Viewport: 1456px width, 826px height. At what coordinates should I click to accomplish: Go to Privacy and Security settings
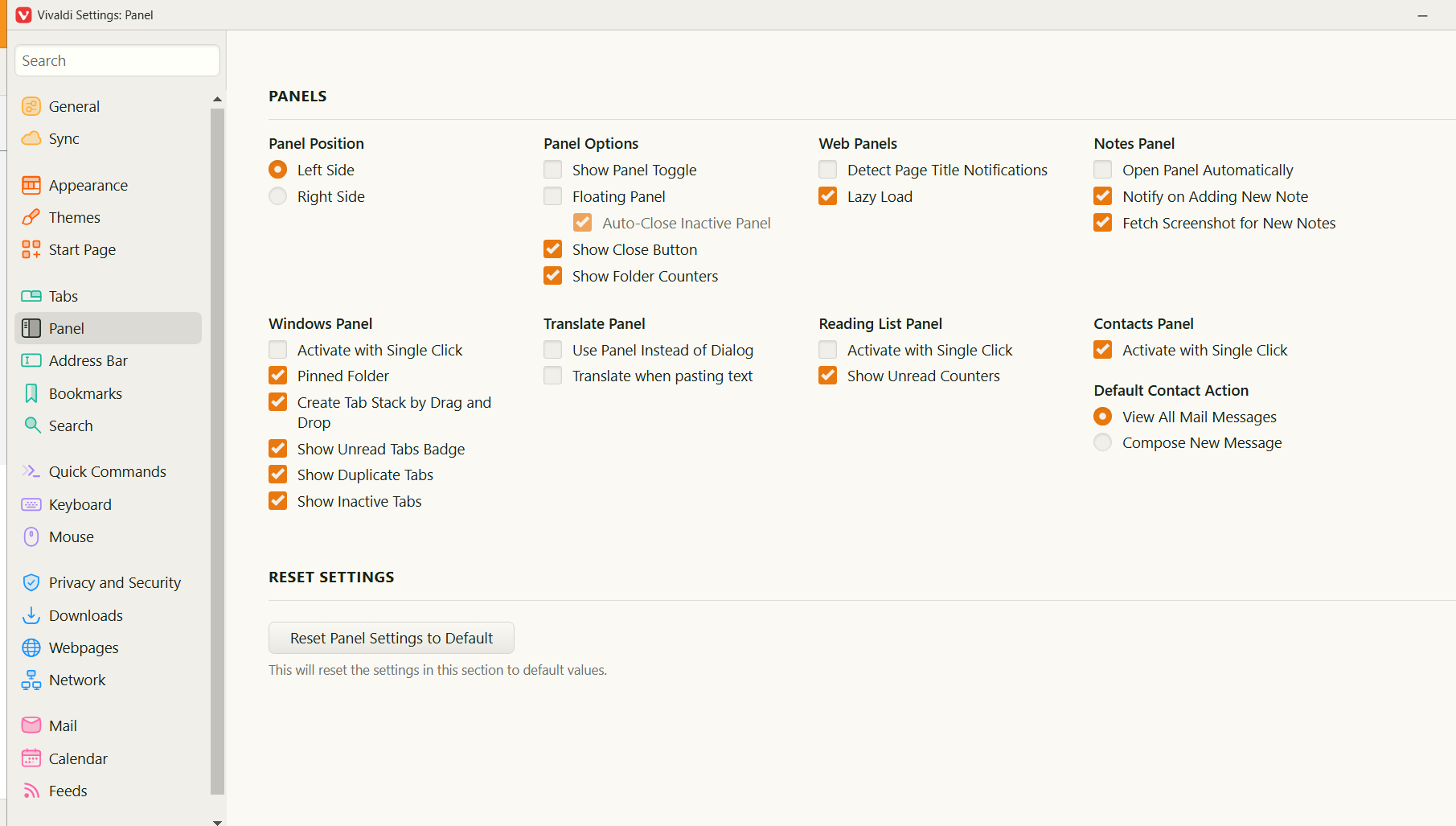click(x=109, y=582)
